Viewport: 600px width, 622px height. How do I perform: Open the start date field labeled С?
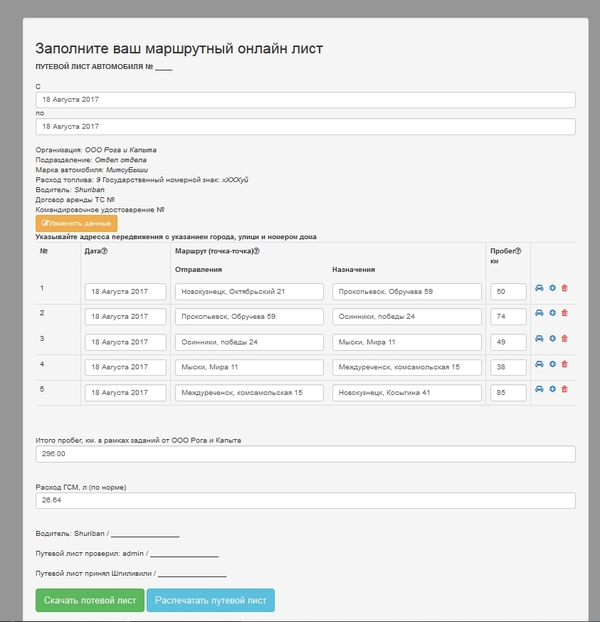coord(305,100)
